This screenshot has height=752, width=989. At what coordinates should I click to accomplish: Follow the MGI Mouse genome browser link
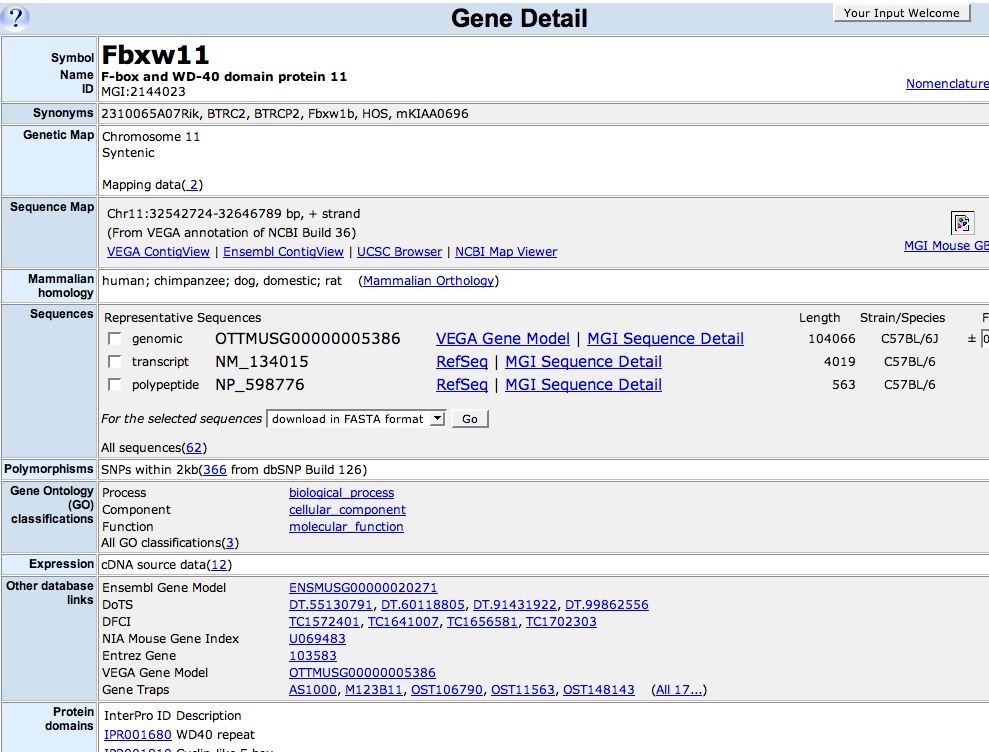click(946, 245)
